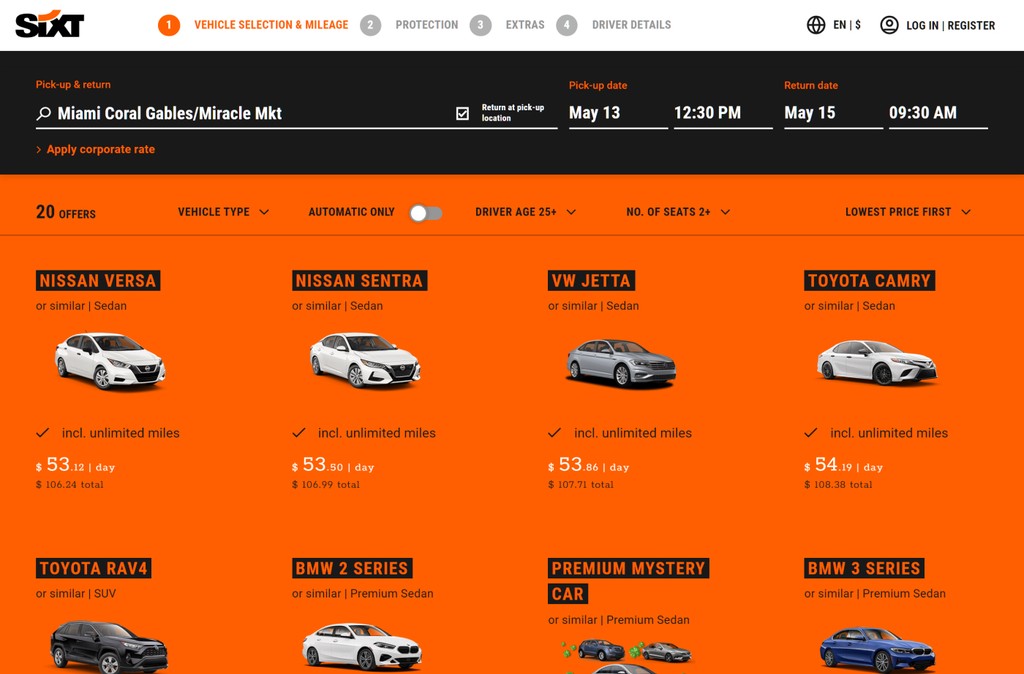Open the language globe icon
The width and height of the screenshot is (1024, 674).
tap(816, 25)
